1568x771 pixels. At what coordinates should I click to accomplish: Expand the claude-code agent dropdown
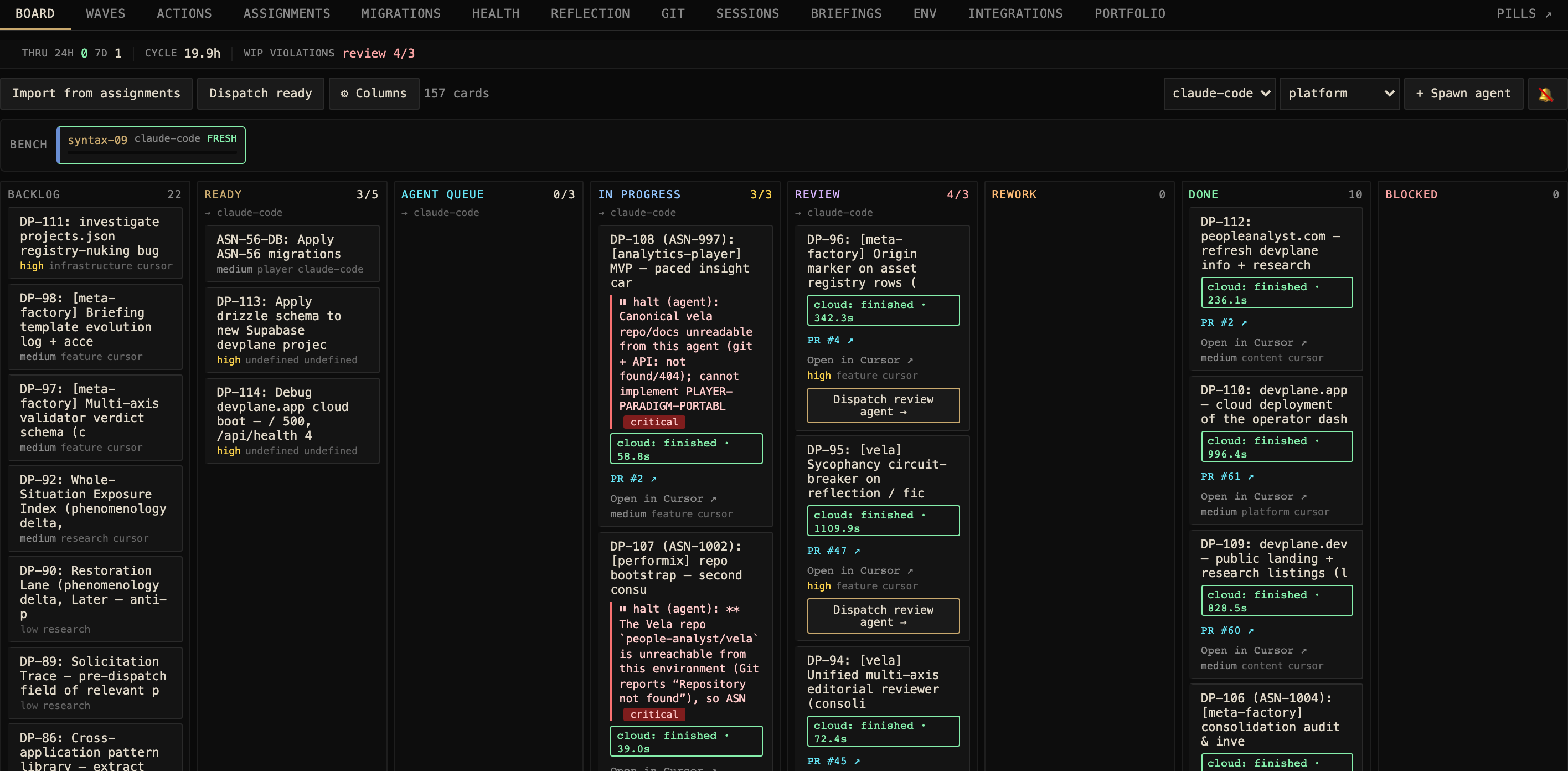click(1219, 94)
